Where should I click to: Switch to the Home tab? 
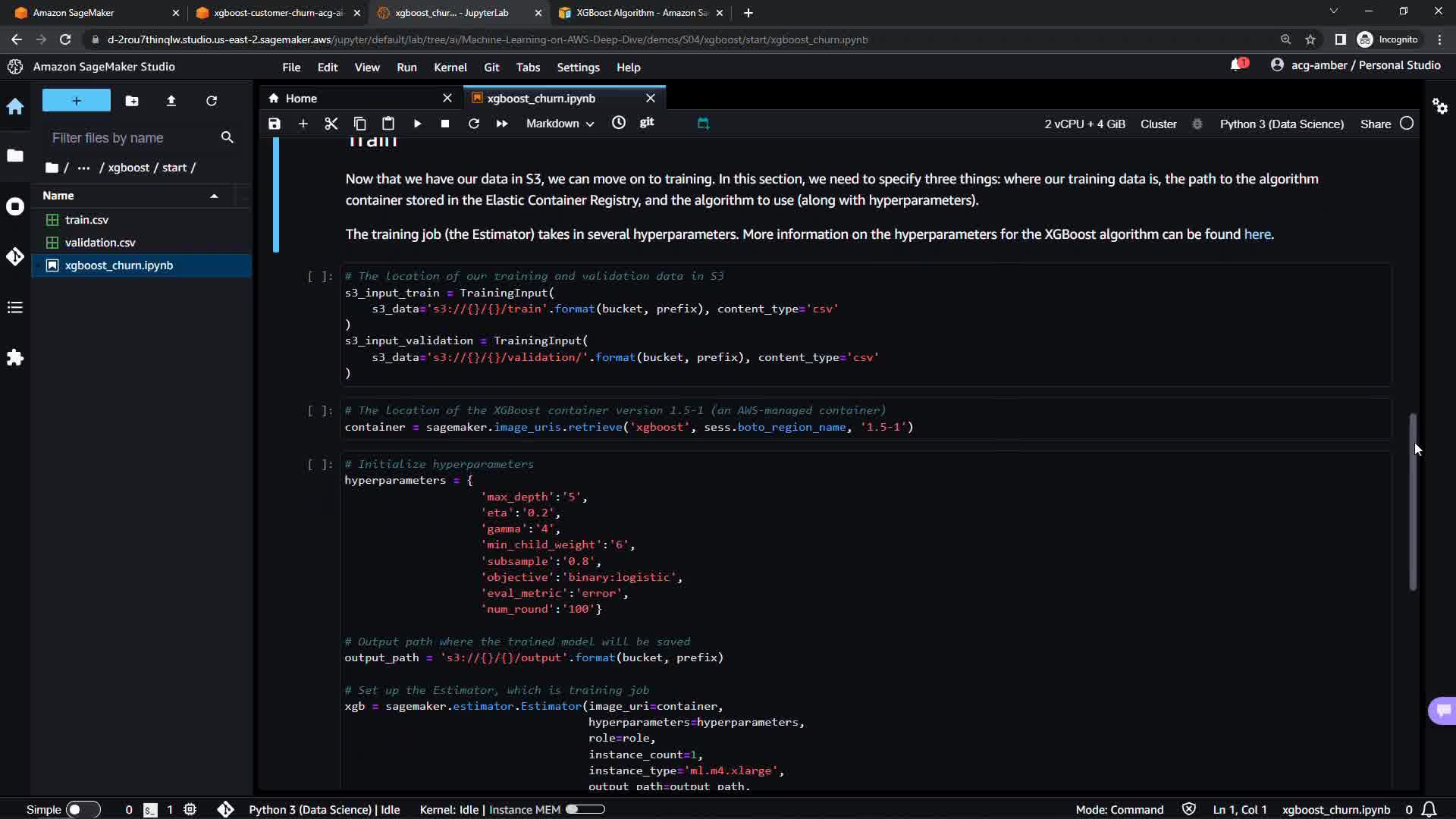point(301,99)
